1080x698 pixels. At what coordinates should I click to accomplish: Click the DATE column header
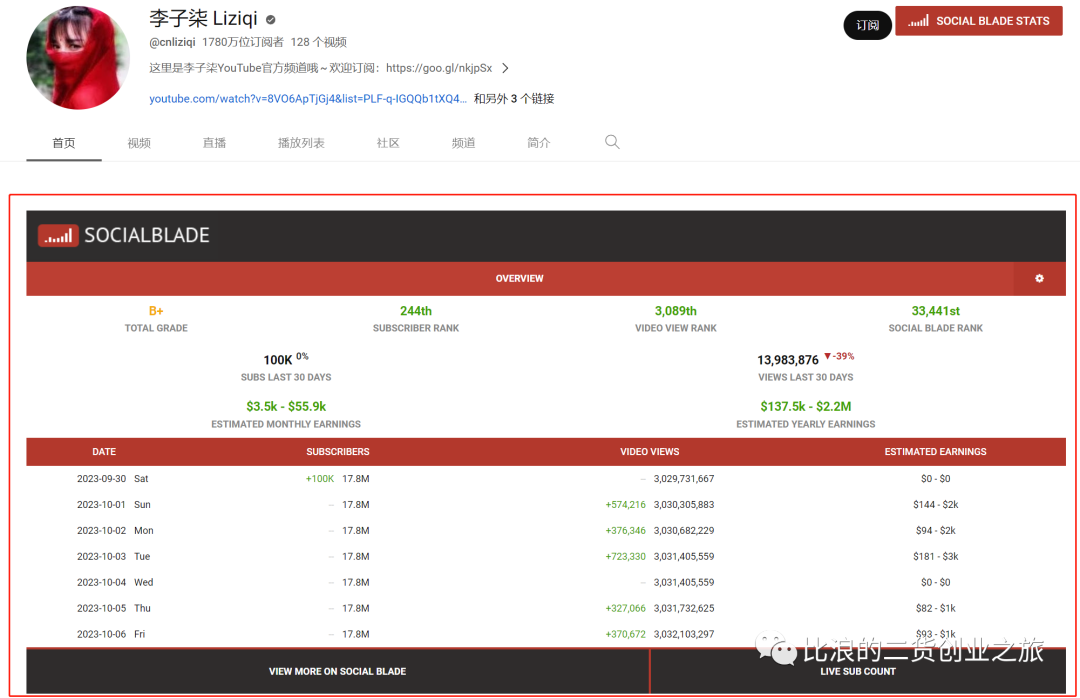click(x=104, y=452)
